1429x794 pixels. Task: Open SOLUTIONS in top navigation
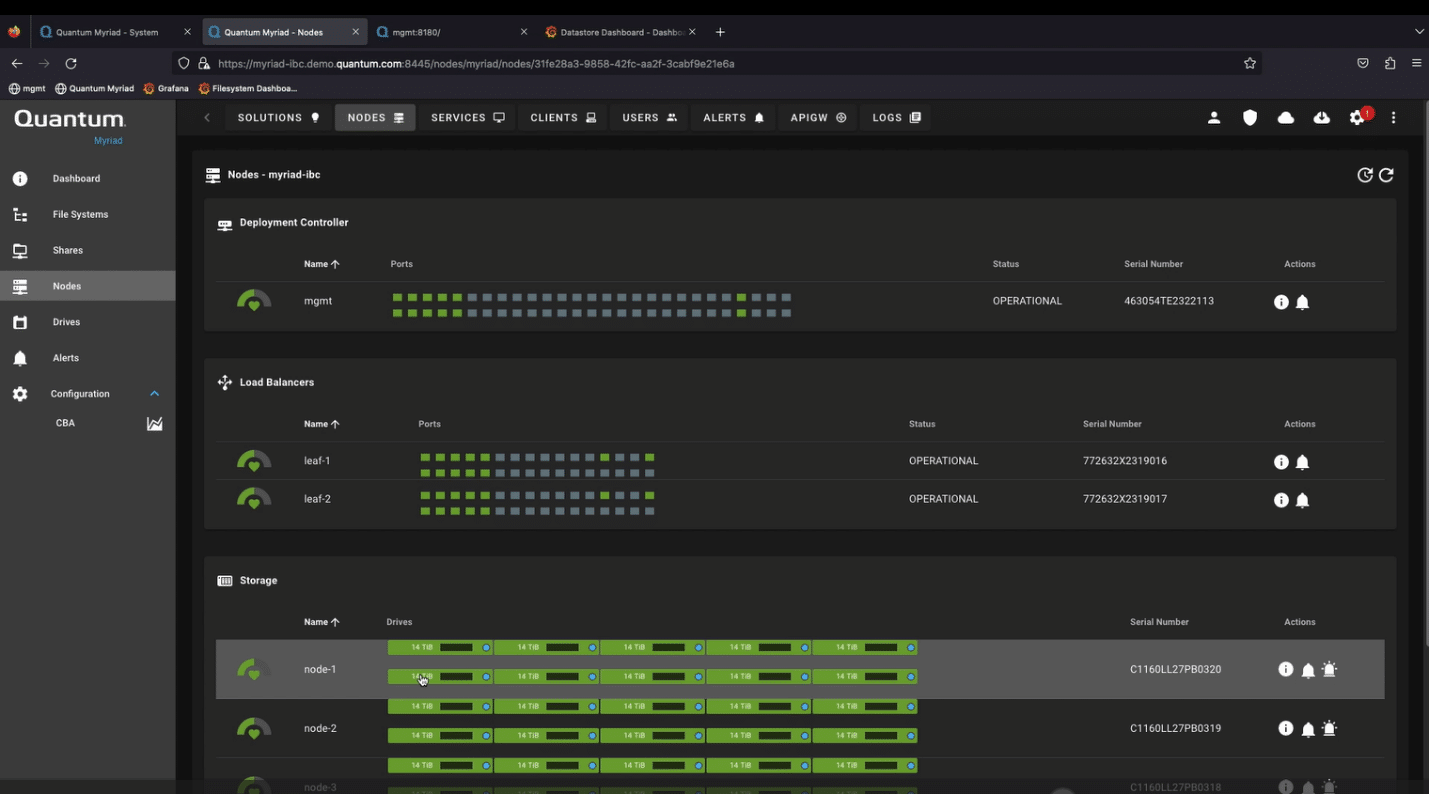point(279,118)
